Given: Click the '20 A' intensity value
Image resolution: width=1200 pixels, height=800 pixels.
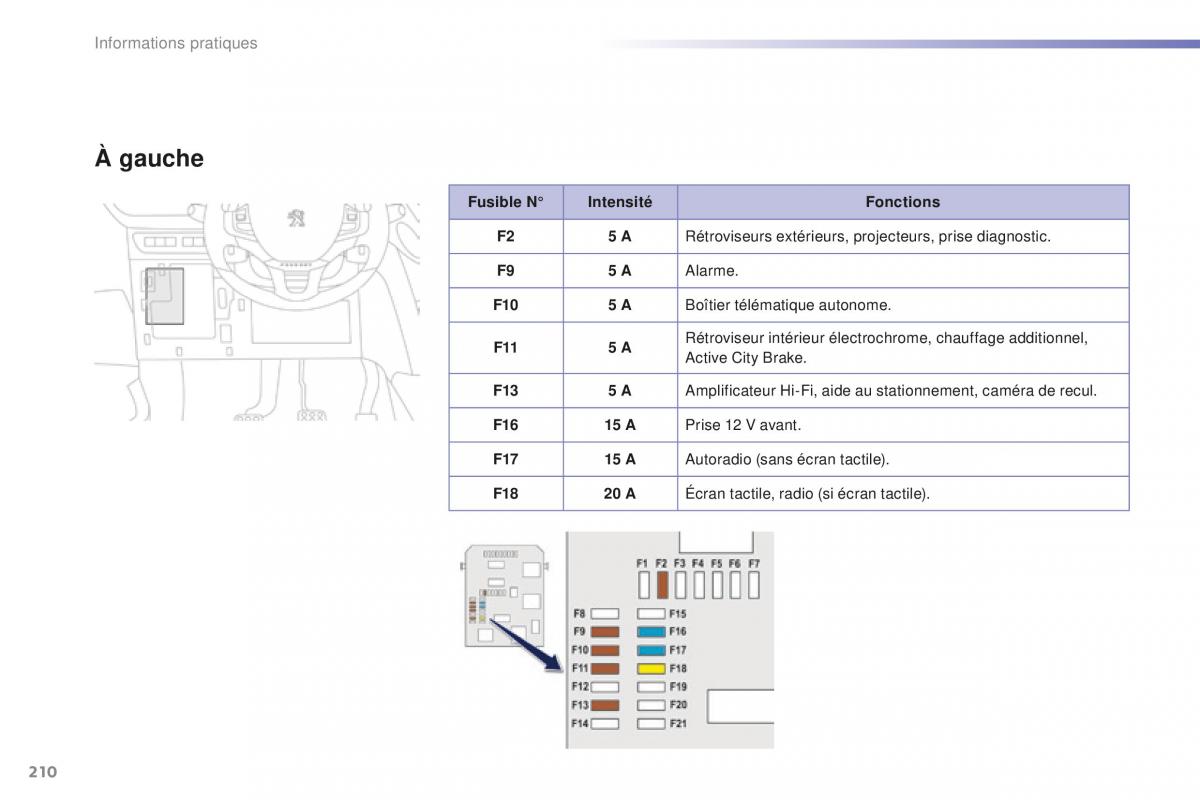Looking at the screenshot, I should click(620, 493).
